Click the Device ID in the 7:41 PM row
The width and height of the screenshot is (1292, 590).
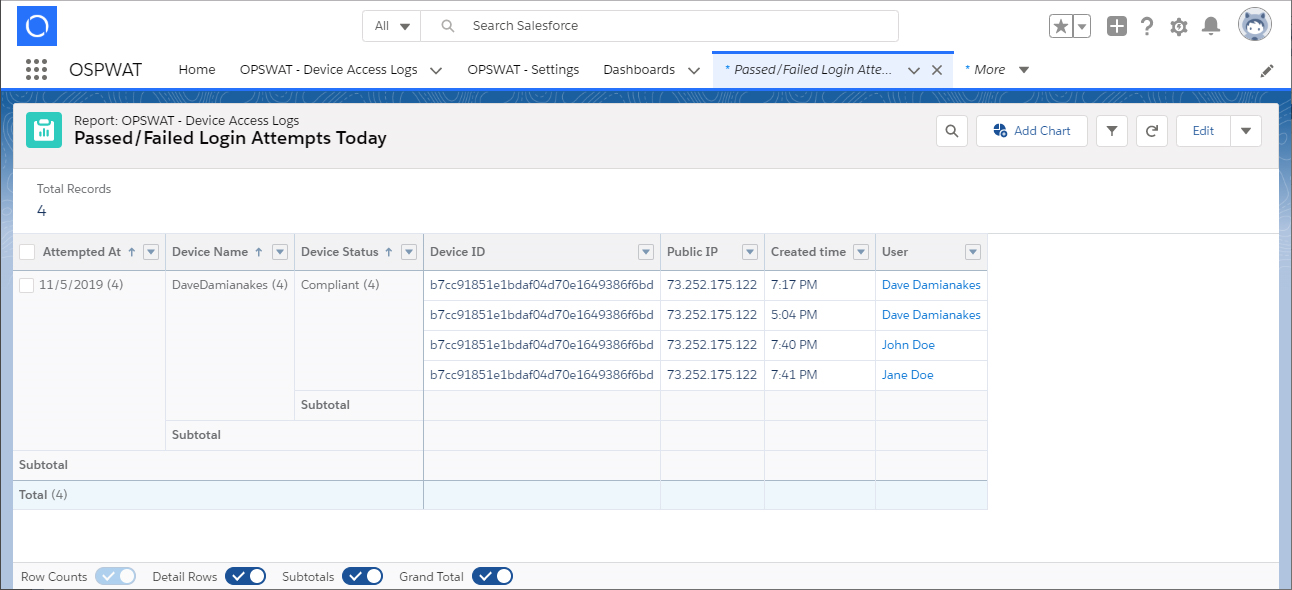pyautogui.click(x=542, y=375)
